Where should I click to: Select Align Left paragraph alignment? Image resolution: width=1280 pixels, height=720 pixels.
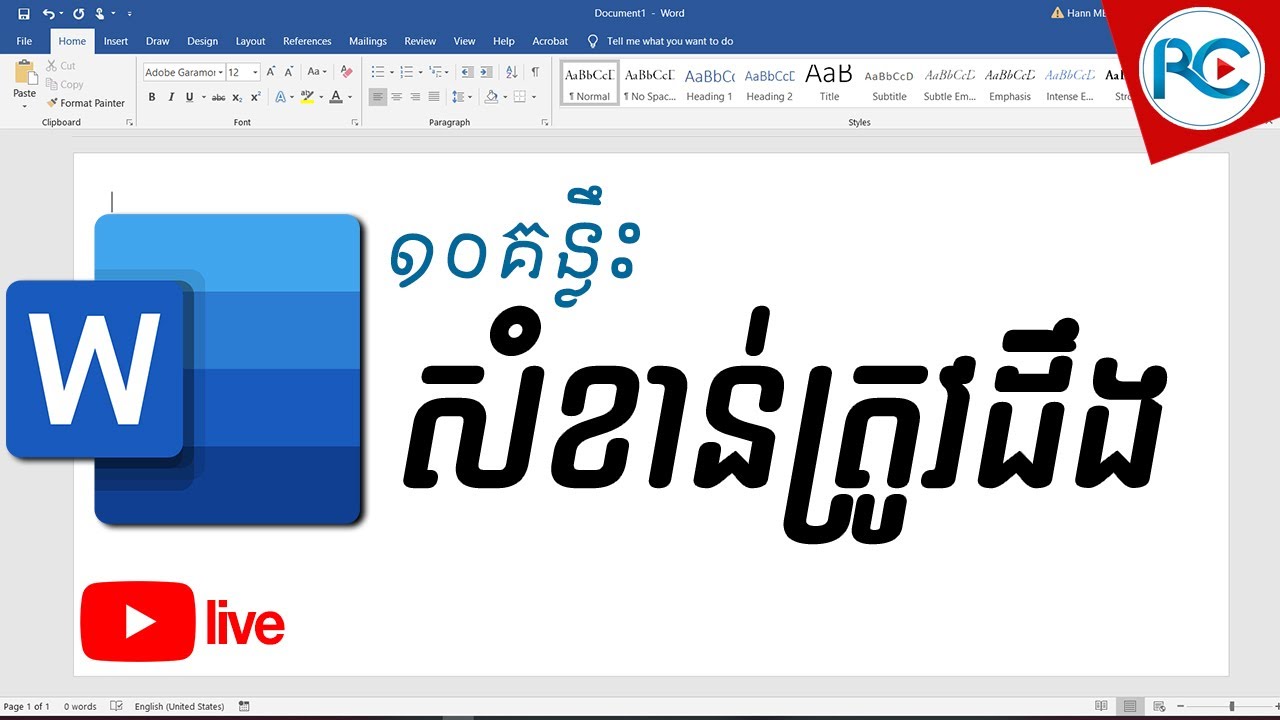[x=378, y=97]
